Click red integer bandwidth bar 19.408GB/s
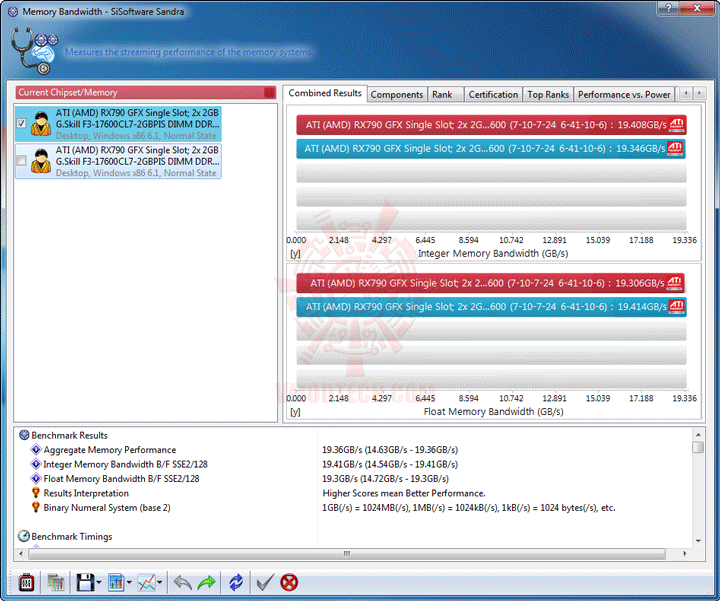 [491, 125]
